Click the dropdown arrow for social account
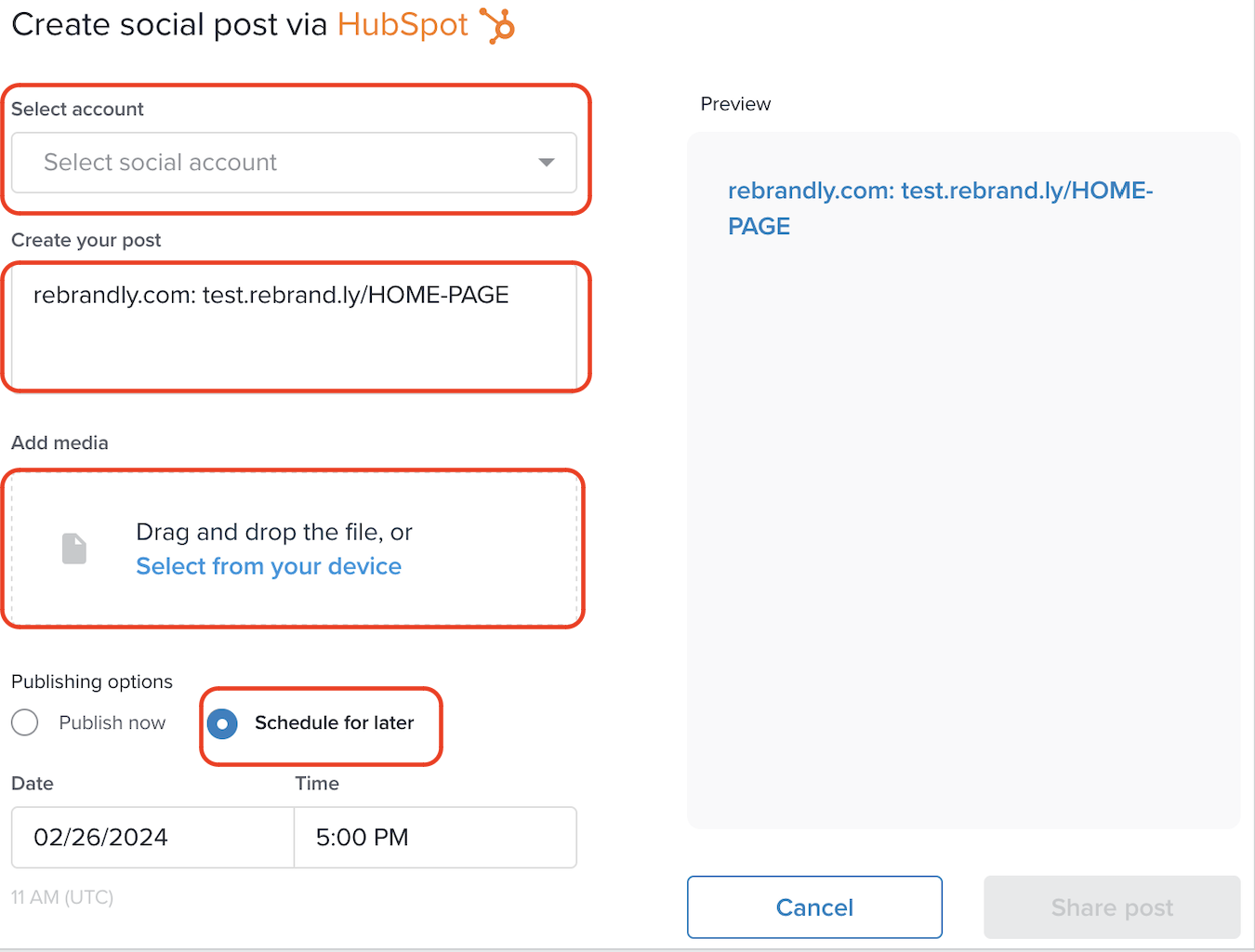Screen dimensions: 1255x952 pyautogui.click(x=547, y=163)
